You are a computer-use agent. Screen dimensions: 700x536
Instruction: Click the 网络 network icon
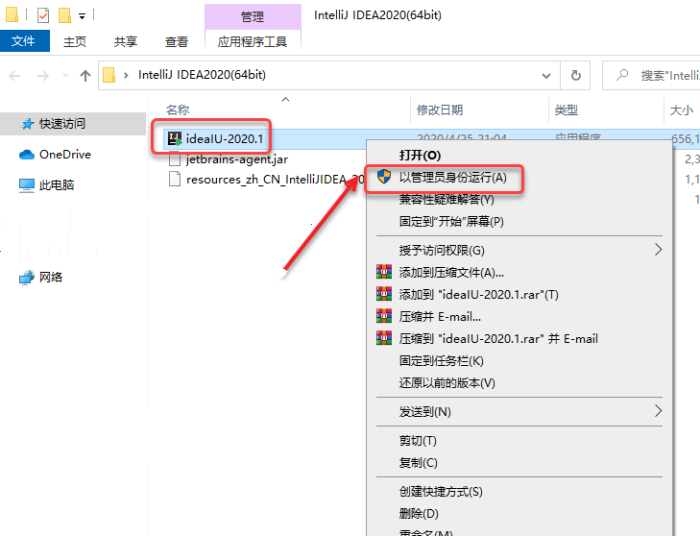27,277
